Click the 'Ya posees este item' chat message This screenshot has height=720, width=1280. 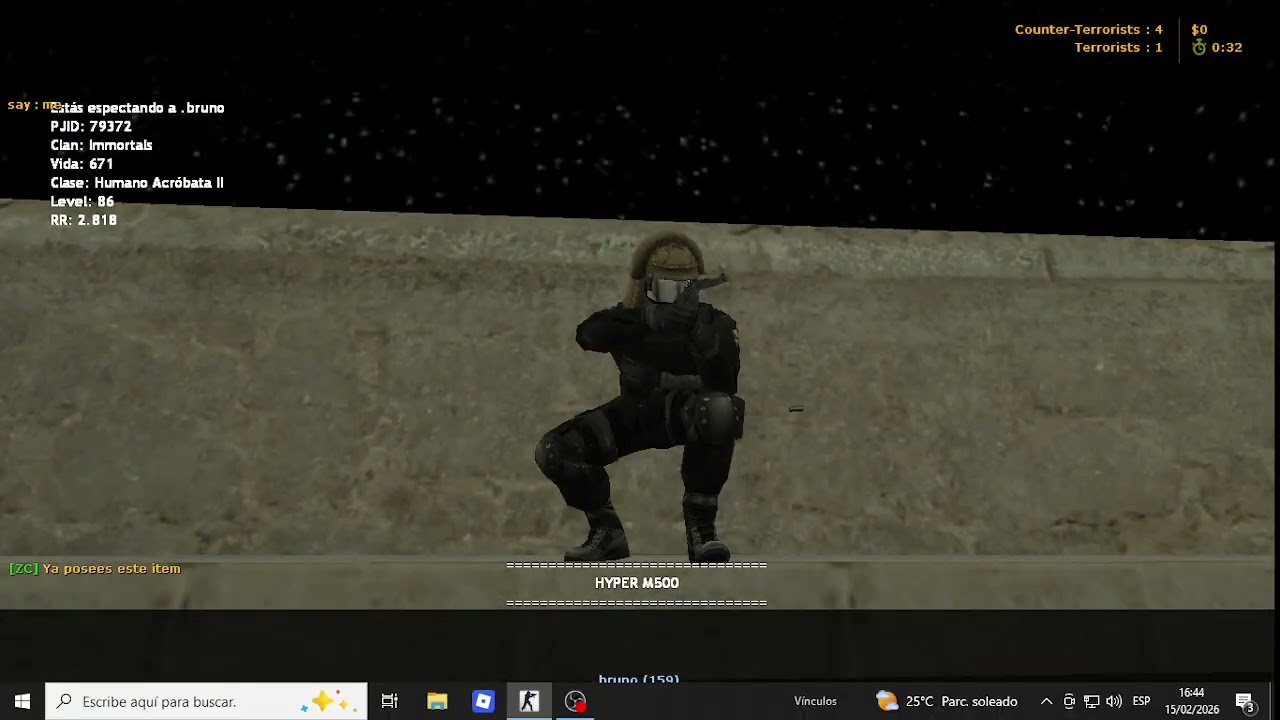(95, 568)
